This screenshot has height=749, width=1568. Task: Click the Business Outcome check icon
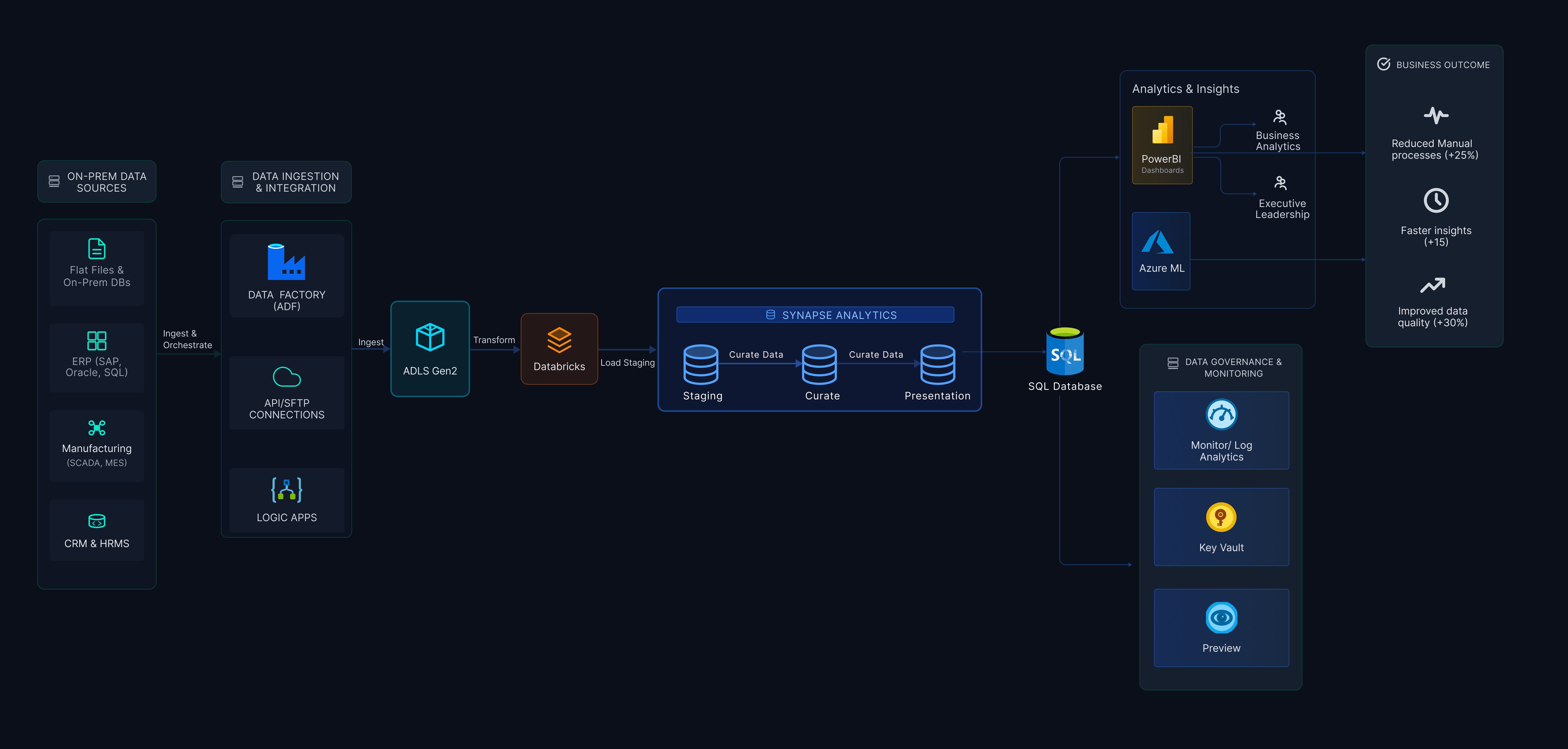(1383, 65)
